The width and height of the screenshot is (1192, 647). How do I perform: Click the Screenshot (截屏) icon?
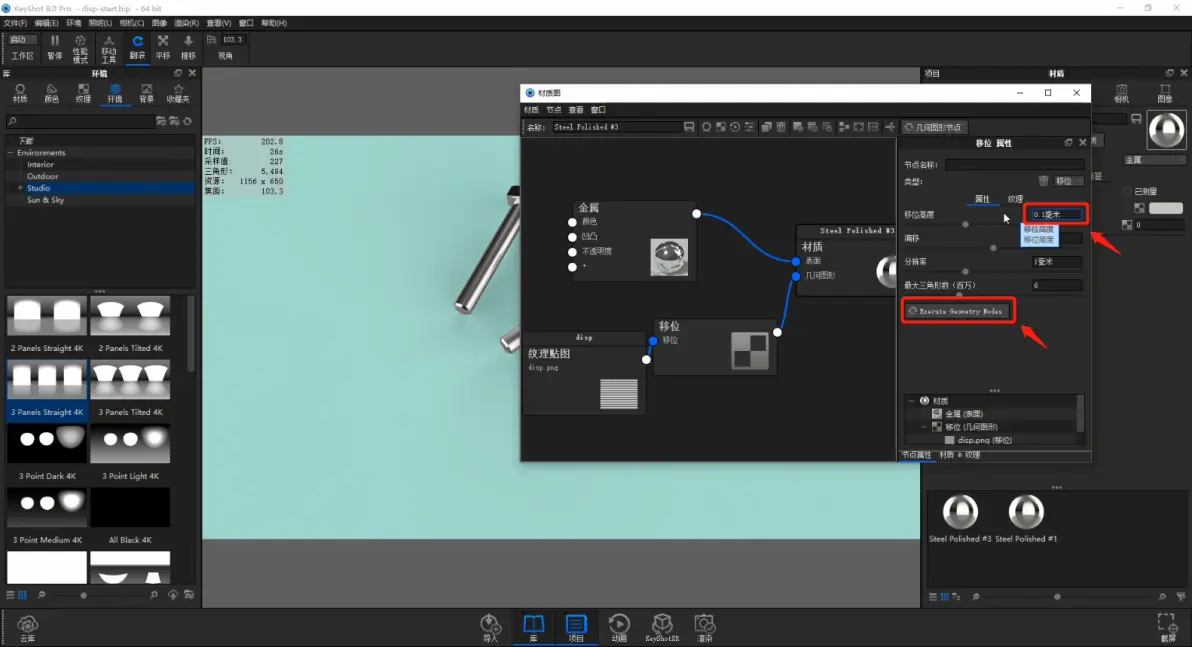click(1168, 628)
